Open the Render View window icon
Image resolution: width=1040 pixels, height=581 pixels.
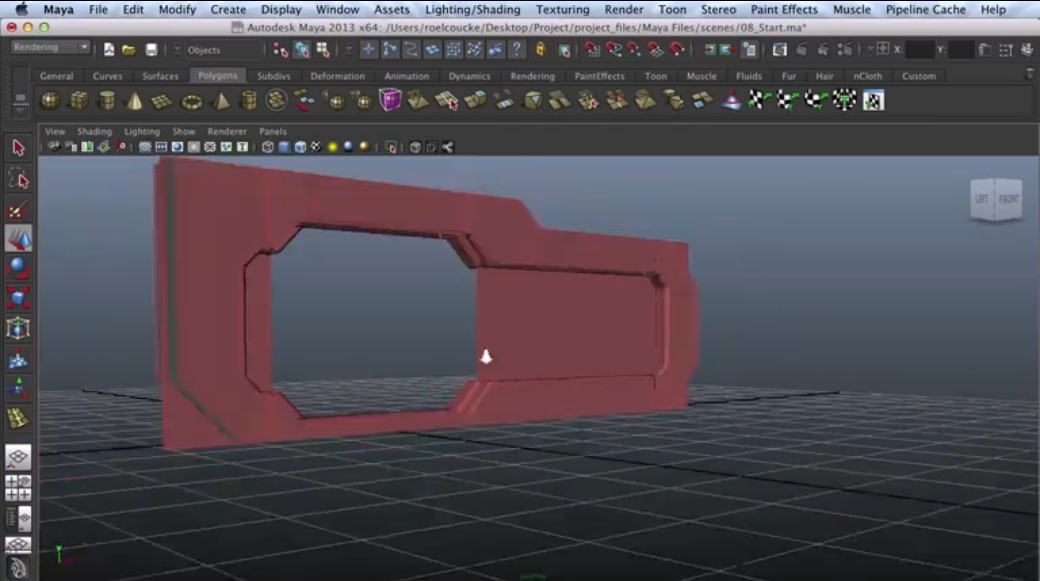[779, 50]
